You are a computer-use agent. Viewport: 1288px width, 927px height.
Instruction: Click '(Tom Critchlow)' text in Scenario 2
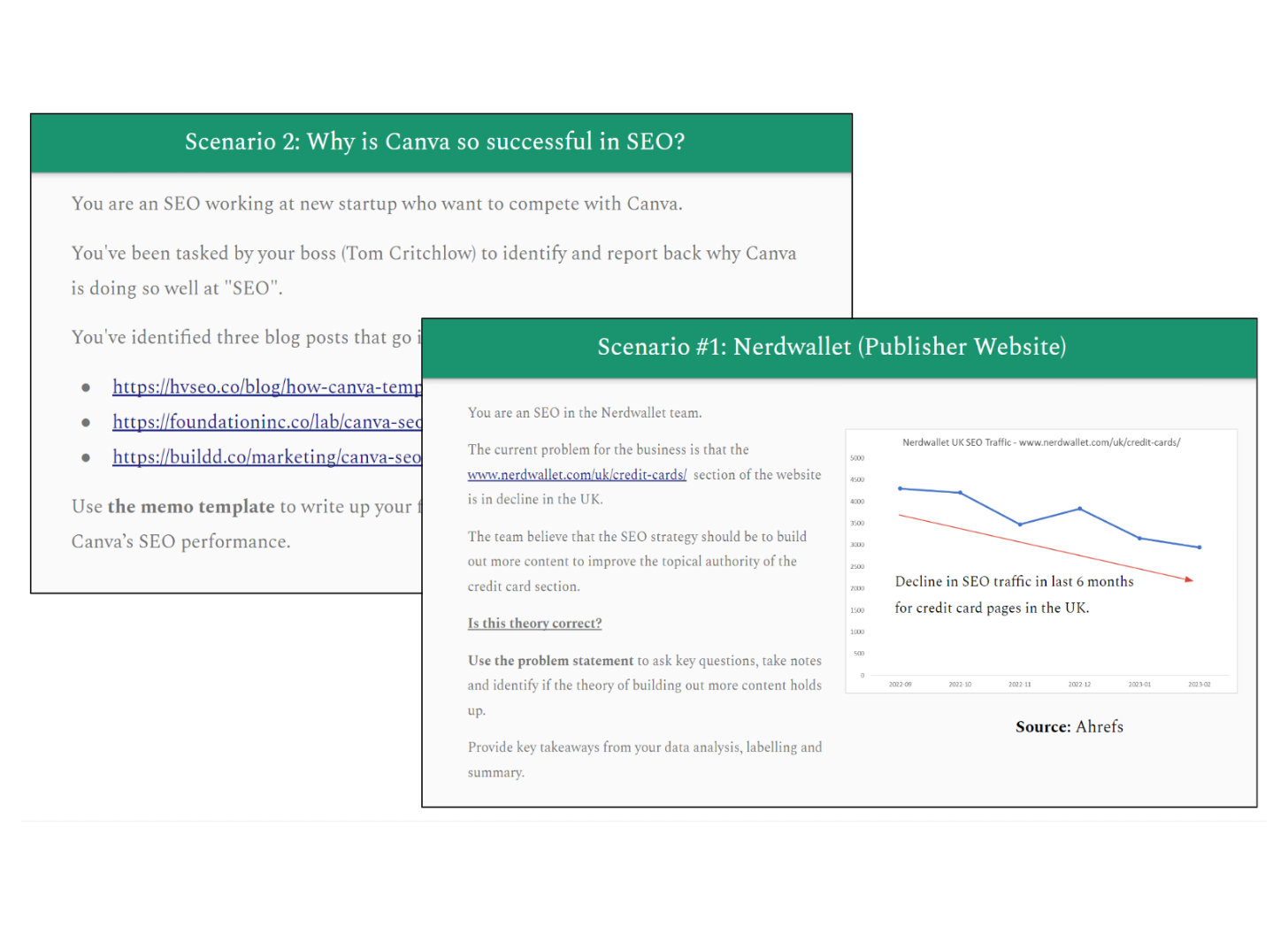click(x=409, y=254)
